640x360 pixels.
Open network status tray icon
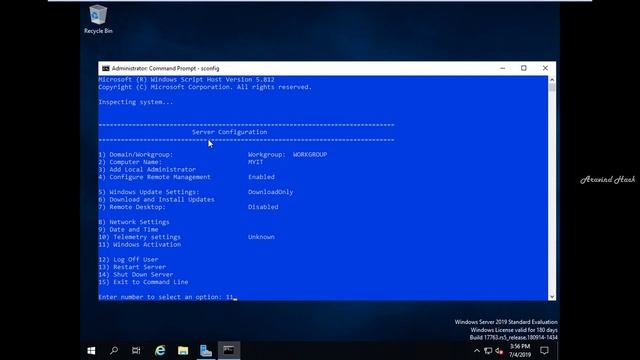point(488,351)
